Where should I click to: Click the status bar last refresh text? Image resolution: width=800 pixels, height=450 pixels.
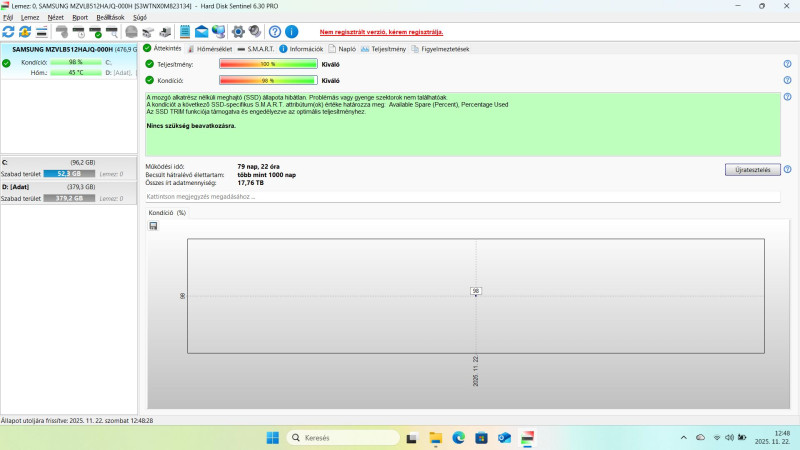click(77, 420)
